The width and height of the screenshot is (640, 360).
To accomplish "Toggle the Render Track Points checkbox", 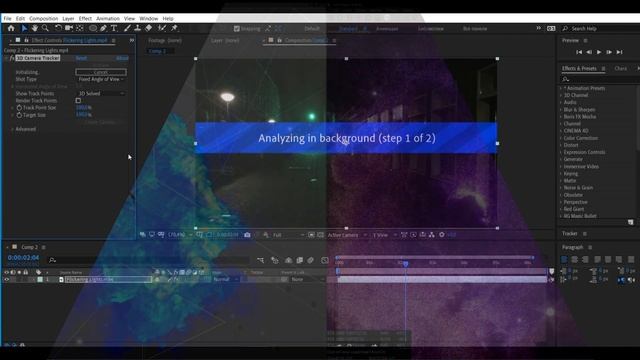I will tap(78, 100).
